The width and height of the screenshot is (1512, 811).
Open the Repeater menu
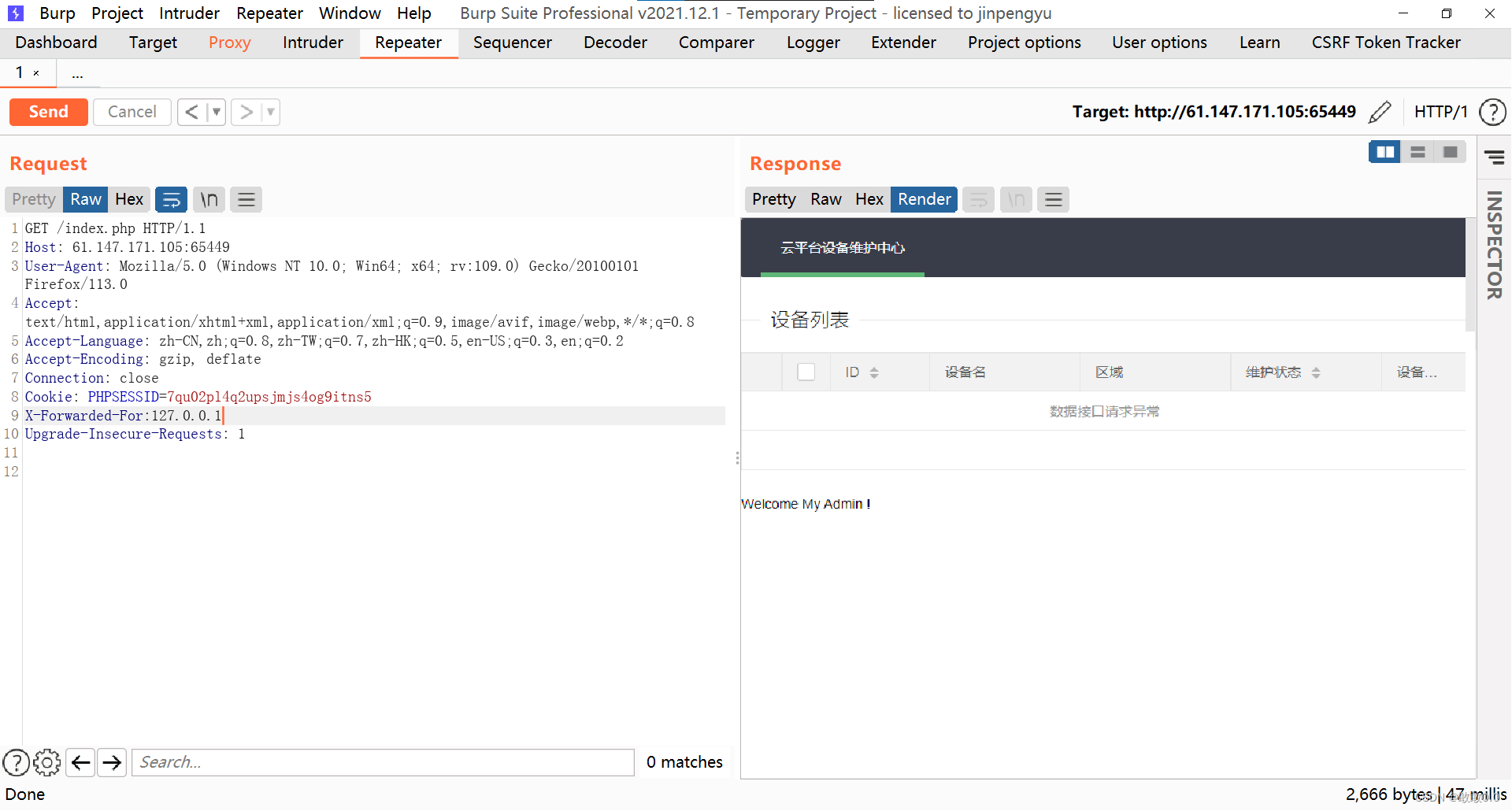pyautogui.click(x=269, y=13)
